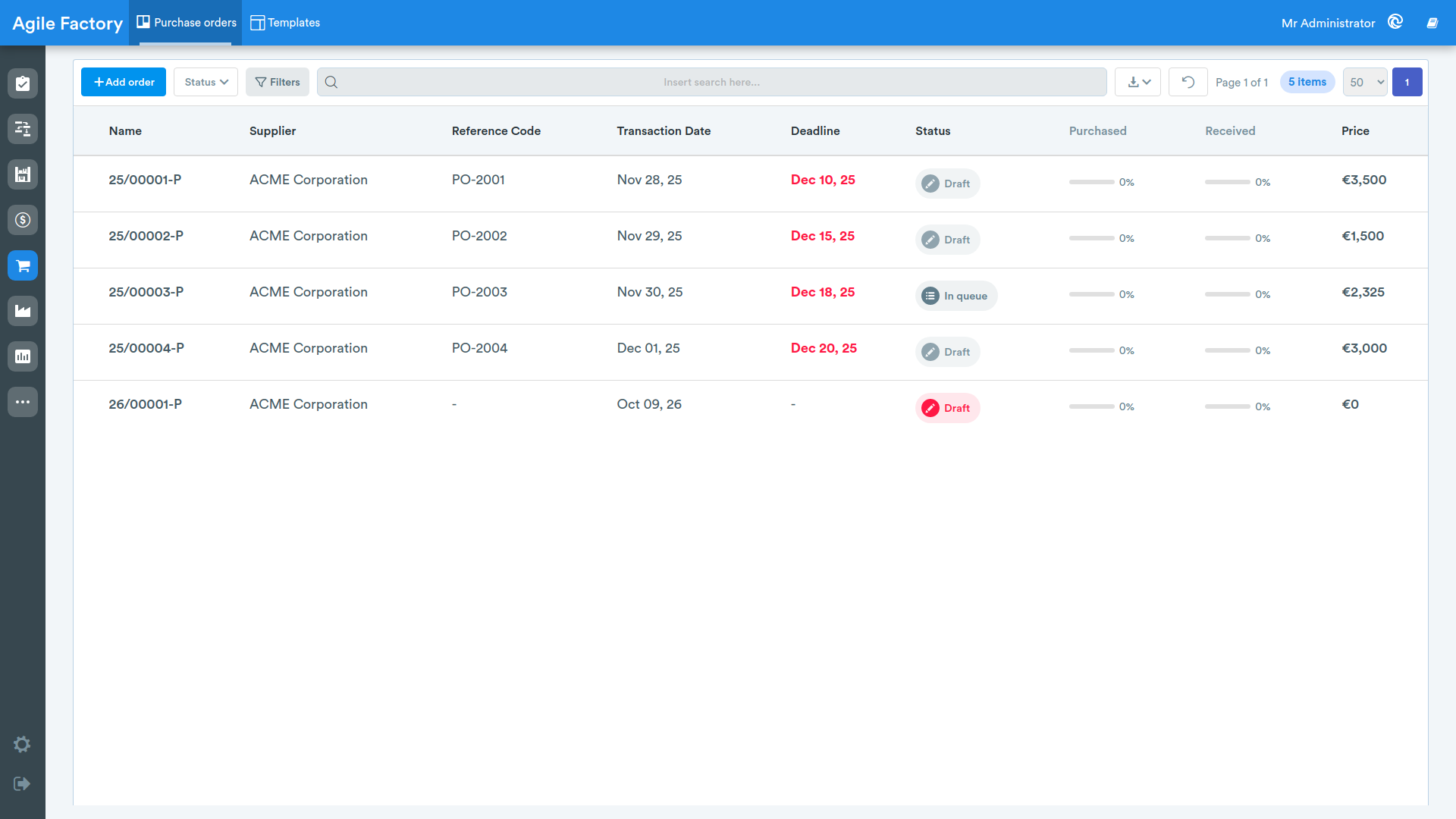The height and width of the screenshot is (819, 1456).
Task: Click the Add order button
Action: 124,82
